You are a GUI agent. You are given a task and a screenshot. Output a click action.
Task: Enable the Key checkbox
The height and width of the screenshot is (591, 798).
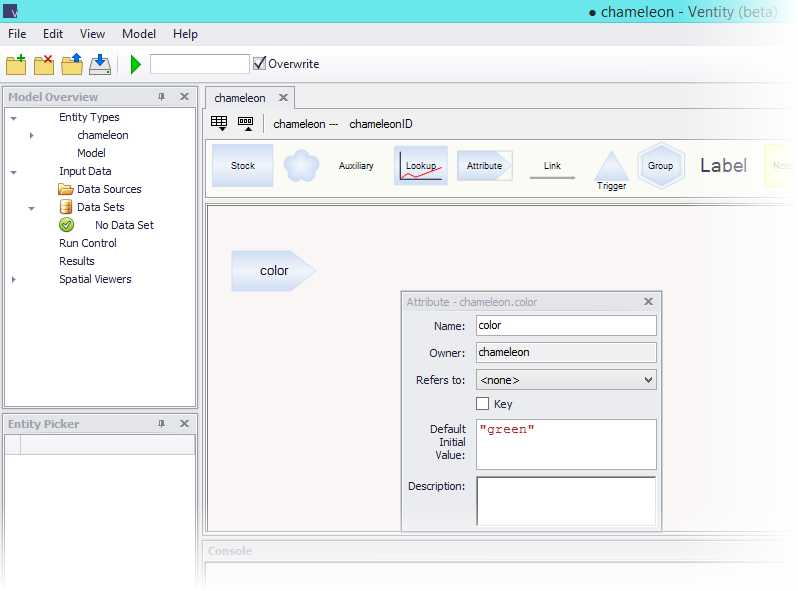[482, 404]
